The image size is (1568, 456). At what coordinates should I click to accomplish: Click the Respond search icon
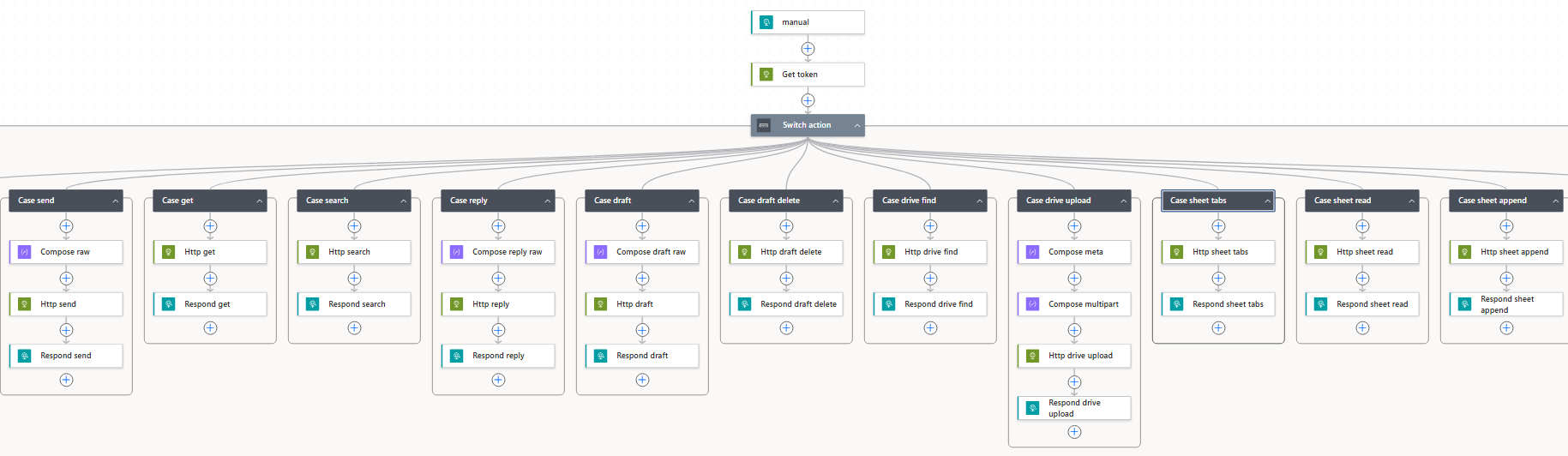pyautogui.click(x=313, y=304)
